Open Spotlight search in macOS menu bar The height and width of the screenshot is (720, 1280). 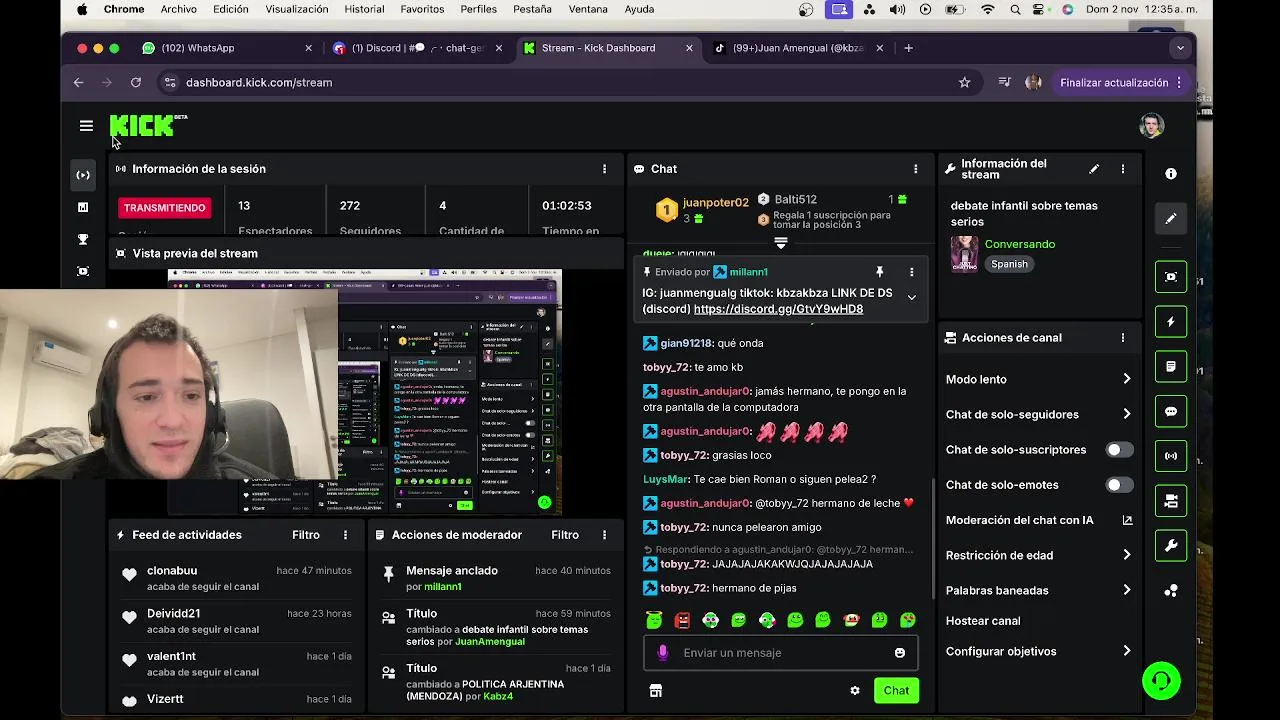pos(1016,9)
